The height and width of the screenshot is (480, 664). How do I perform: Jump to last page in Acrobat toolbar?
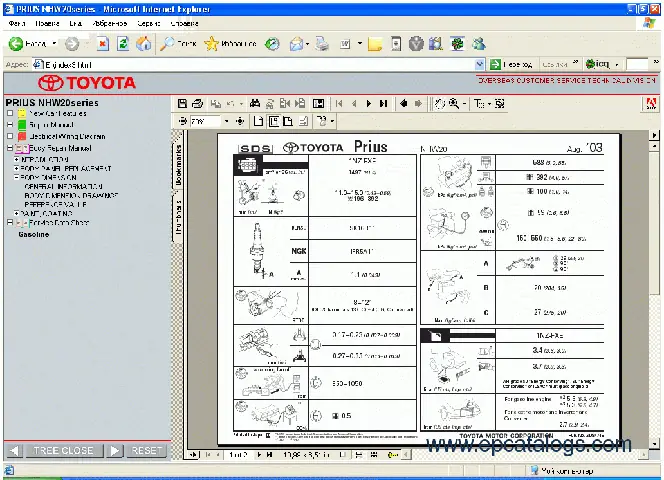[384, 103]
